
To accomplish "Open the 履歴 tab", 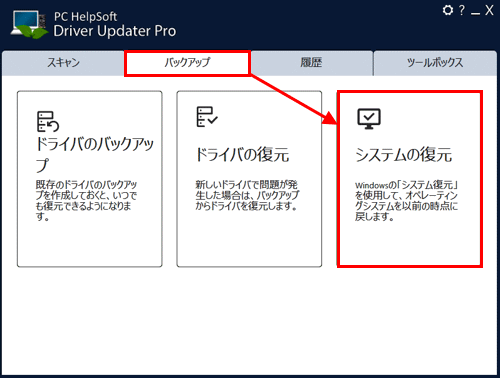I will [x=311, y=63].
